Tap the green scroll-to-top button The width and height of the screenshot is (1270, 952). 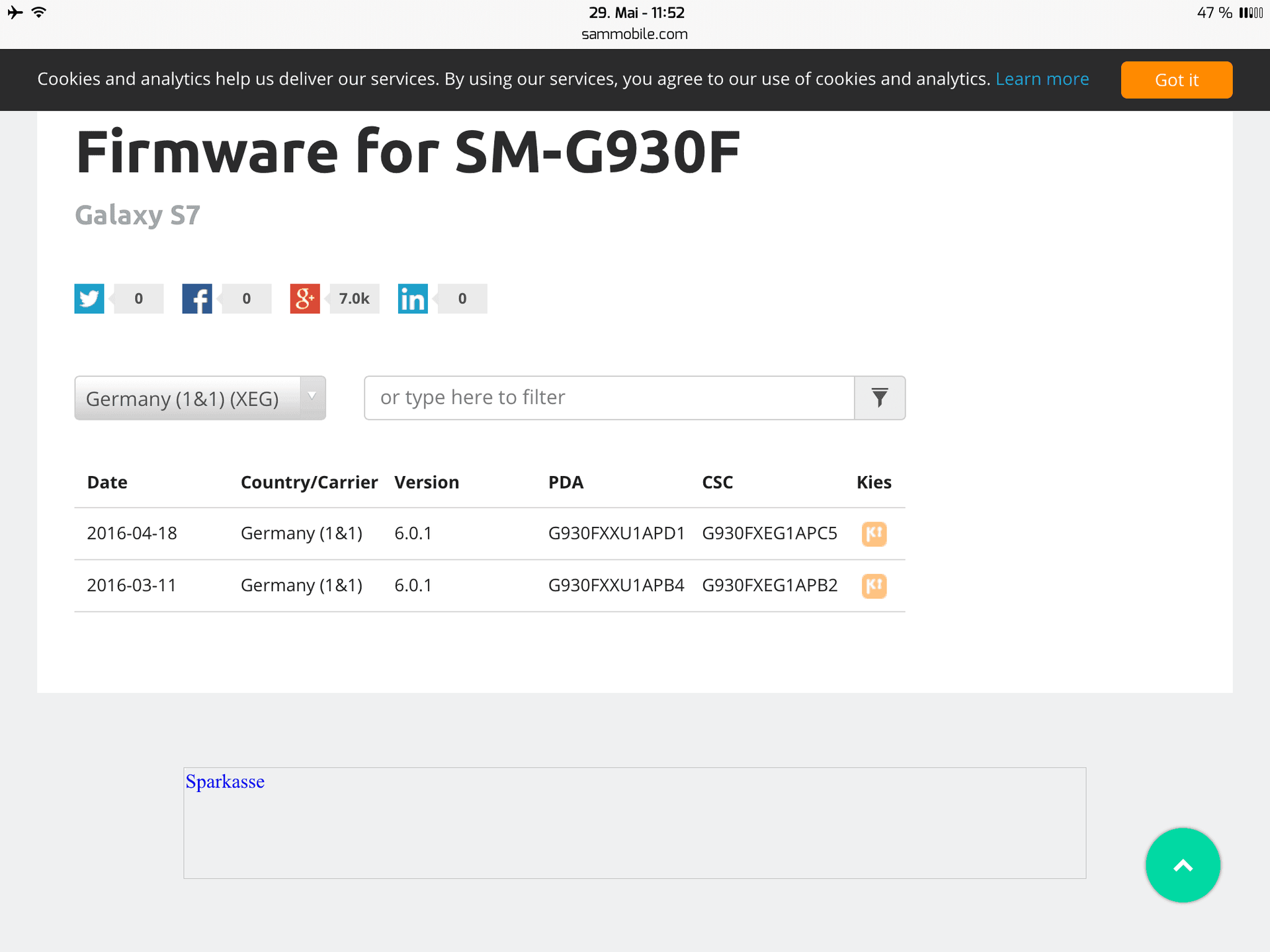pos(1183,865)
